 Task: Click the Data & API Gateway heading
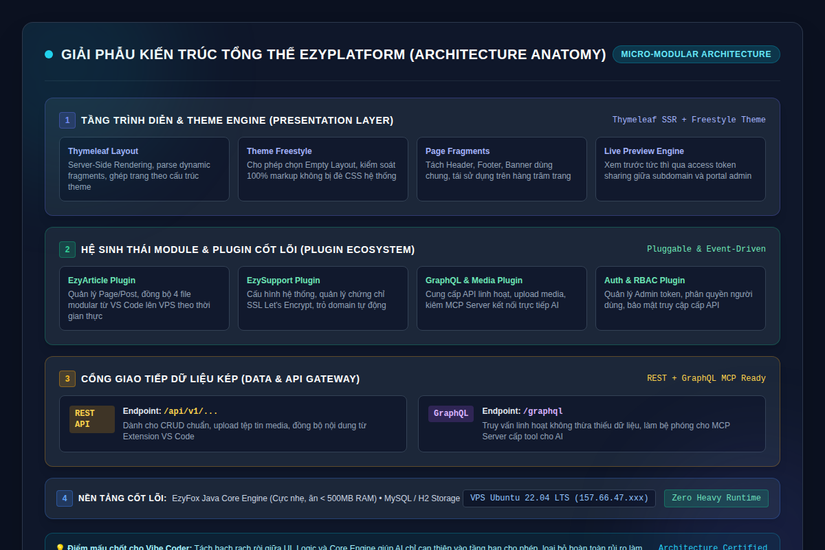click(x=220, y=378)
